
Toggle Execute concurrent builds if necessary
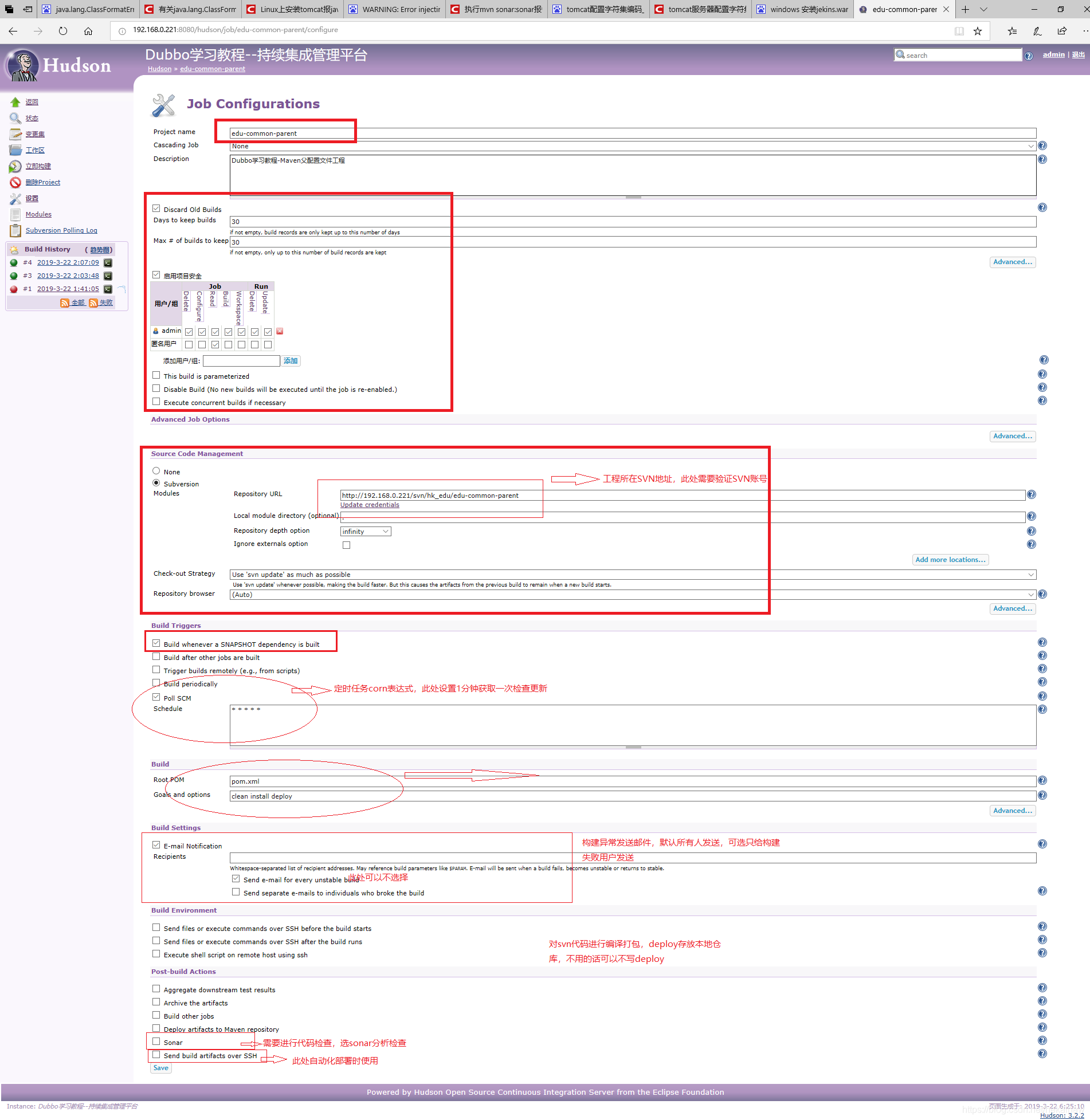coord(156,402)
